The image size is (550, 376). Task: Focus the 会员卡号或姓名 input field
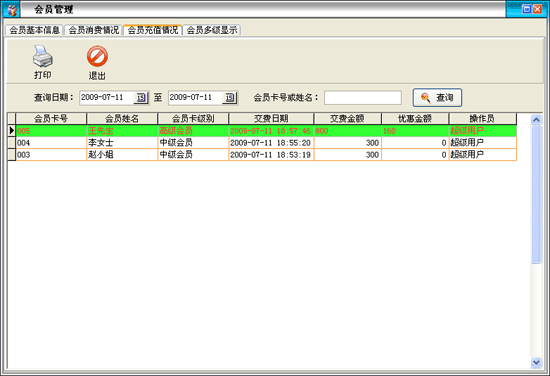pos(363,98)
